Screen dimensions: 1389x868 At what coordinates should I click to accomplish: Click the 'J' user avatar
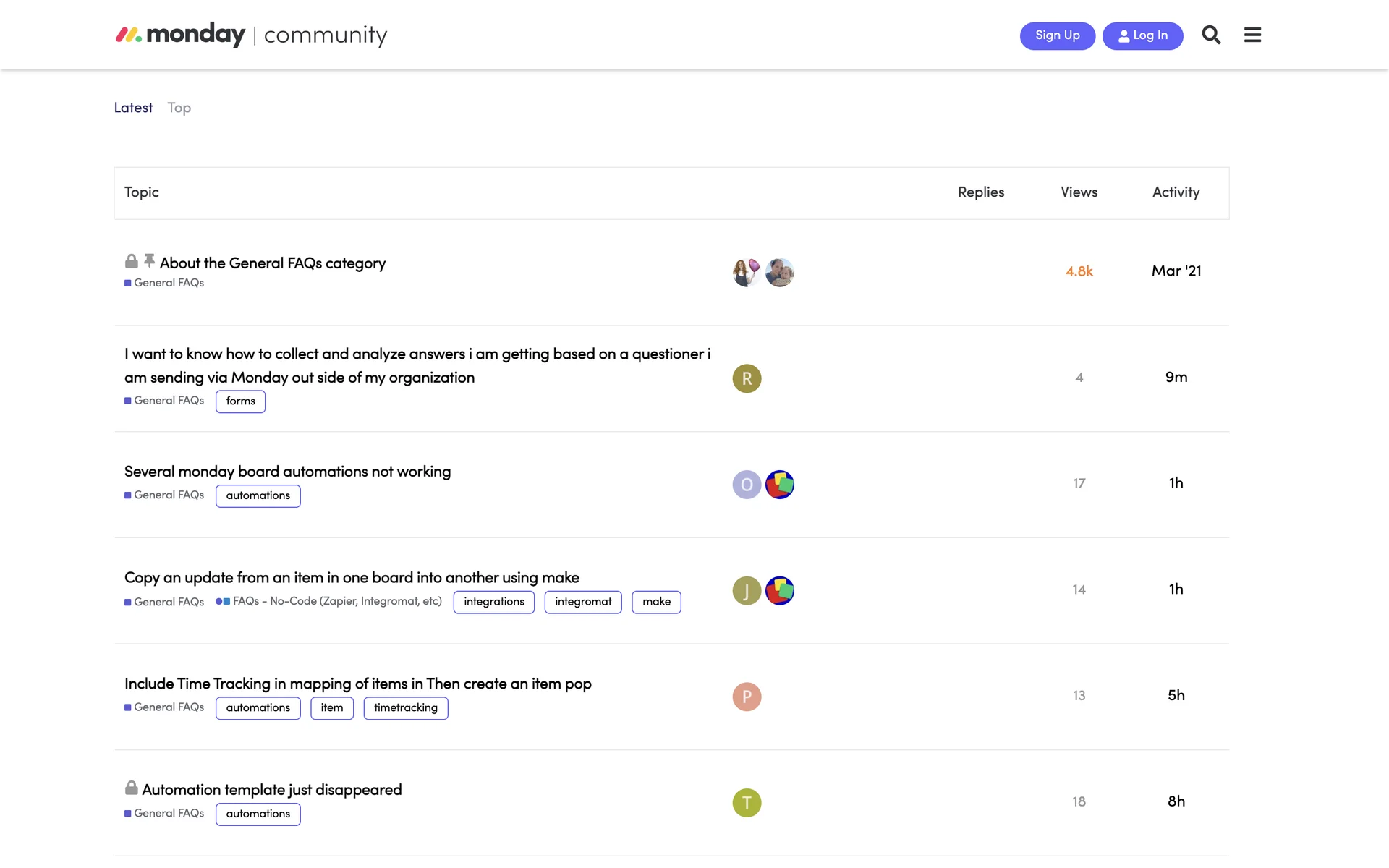coord(747,591)
